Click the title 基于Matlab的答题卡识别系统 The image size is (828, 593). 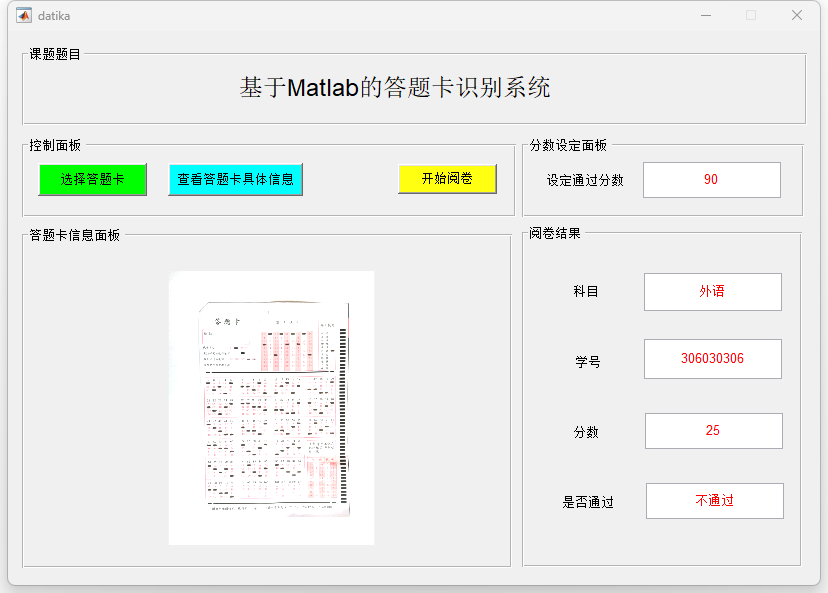click(395, 88)
